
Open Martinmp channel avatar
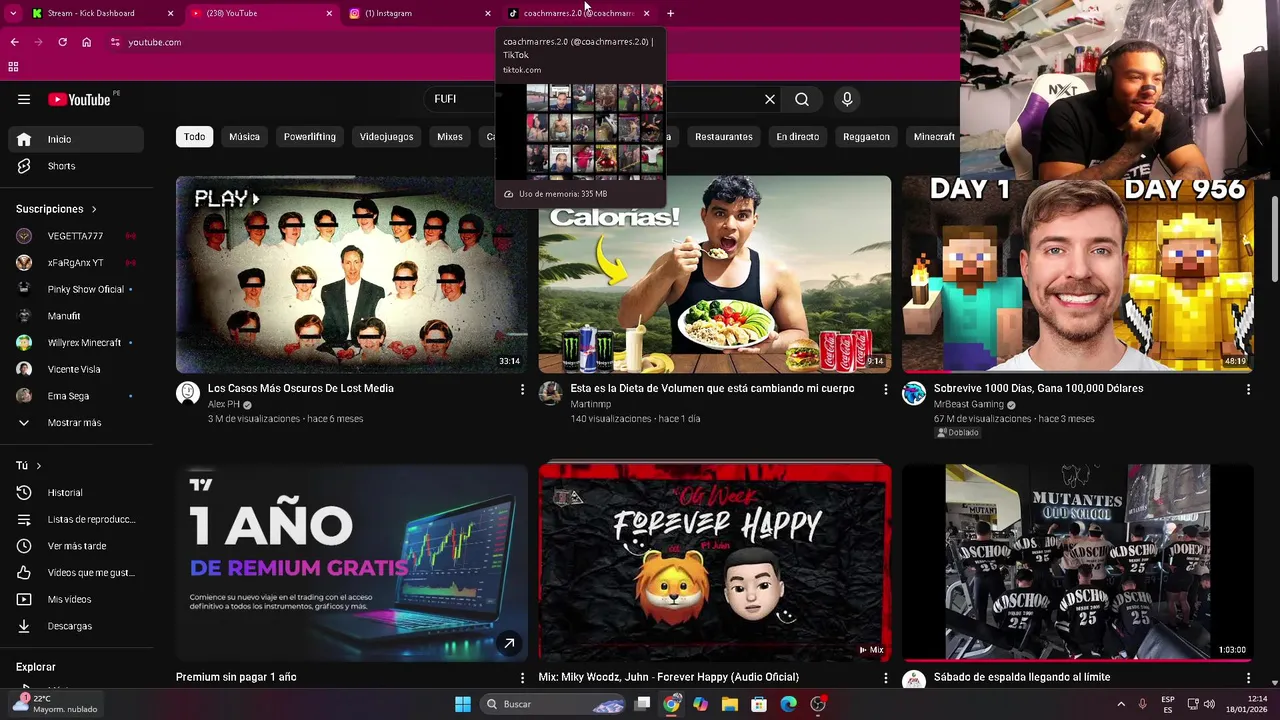point(551,393)
